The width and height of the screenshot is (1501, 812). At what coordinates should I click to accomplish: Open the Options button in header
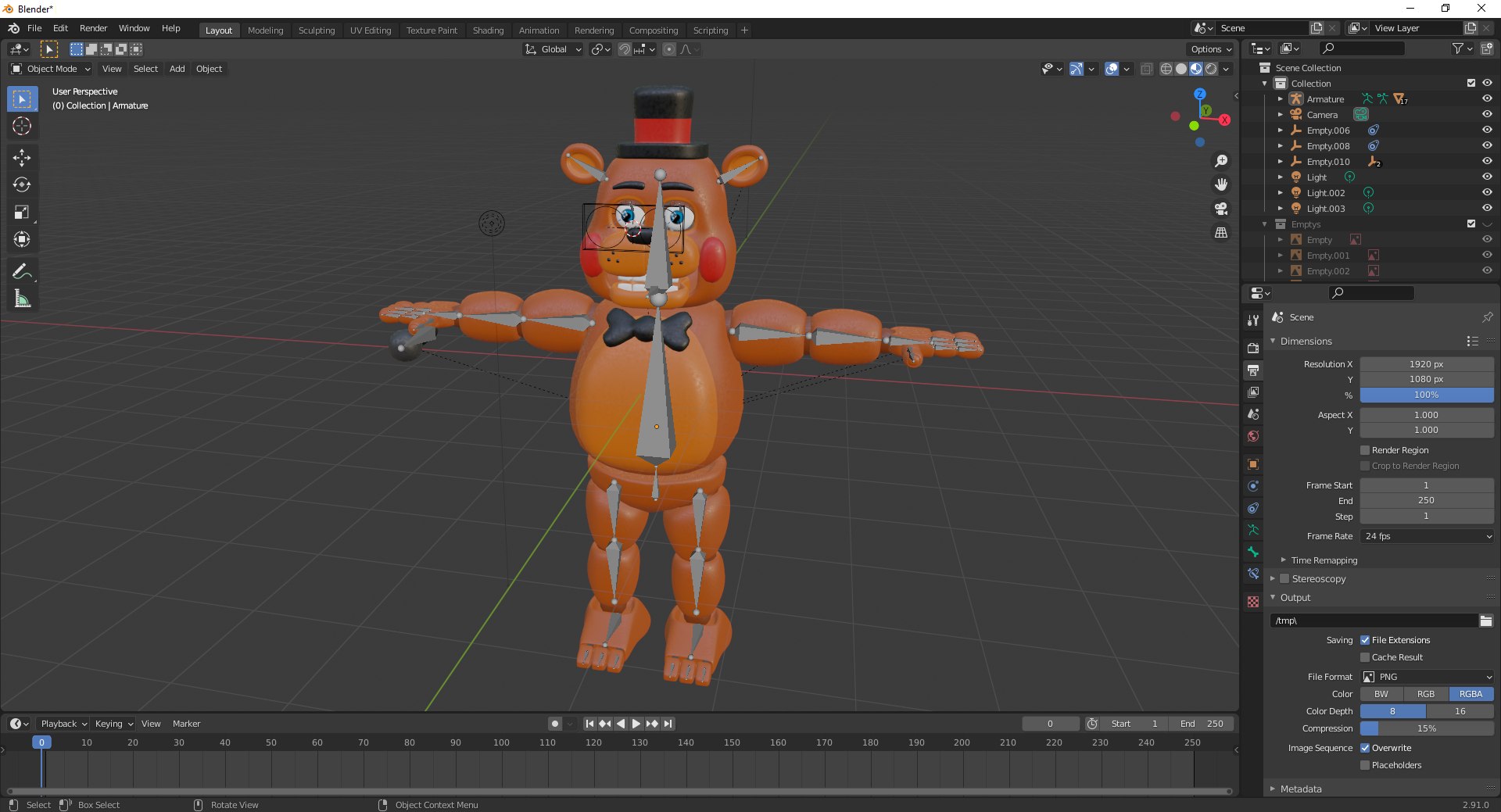[x=1211, y=49]
